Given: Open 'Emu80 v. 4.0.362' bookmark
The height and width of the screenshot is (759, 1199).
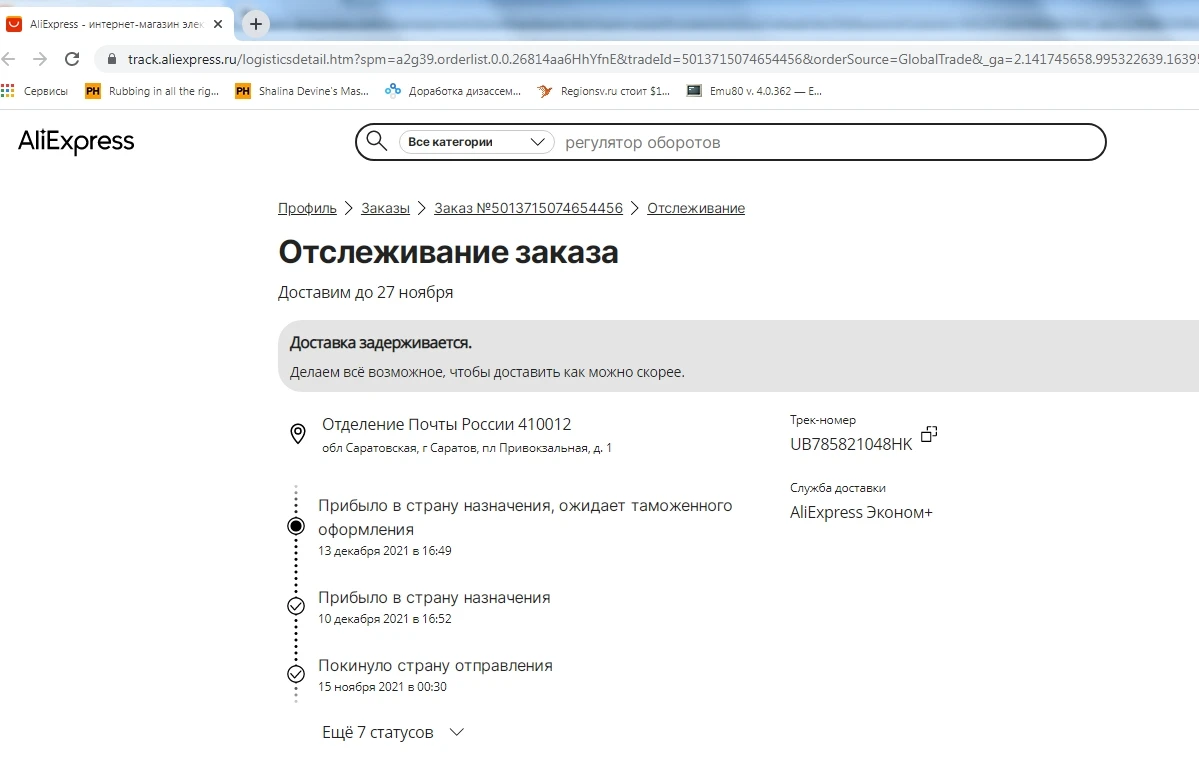Looking at the screenshot, I should [755, 91].
